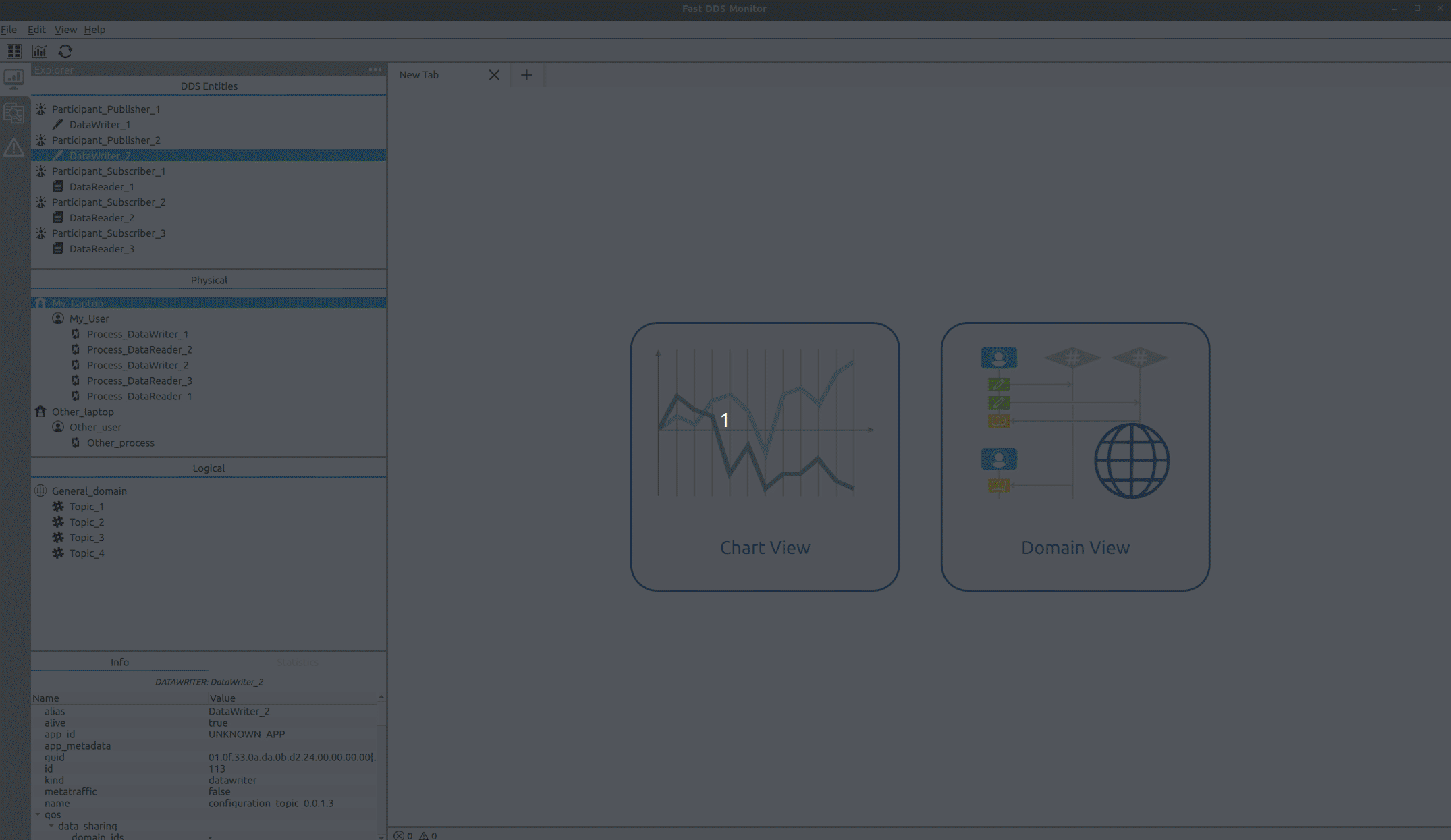Collapse the qos tree node
This screenshot has width=1451, height=840.
[x=38, y=814]
